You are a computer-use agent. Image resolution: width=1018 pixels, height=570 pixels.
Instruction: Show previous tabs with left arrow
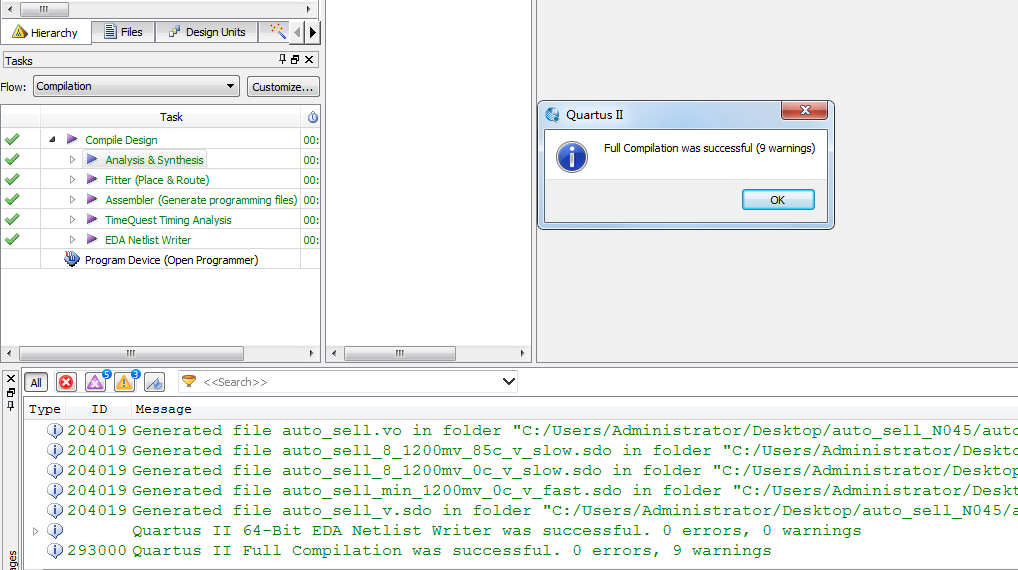pyautogui.click(x=297, y=32)
